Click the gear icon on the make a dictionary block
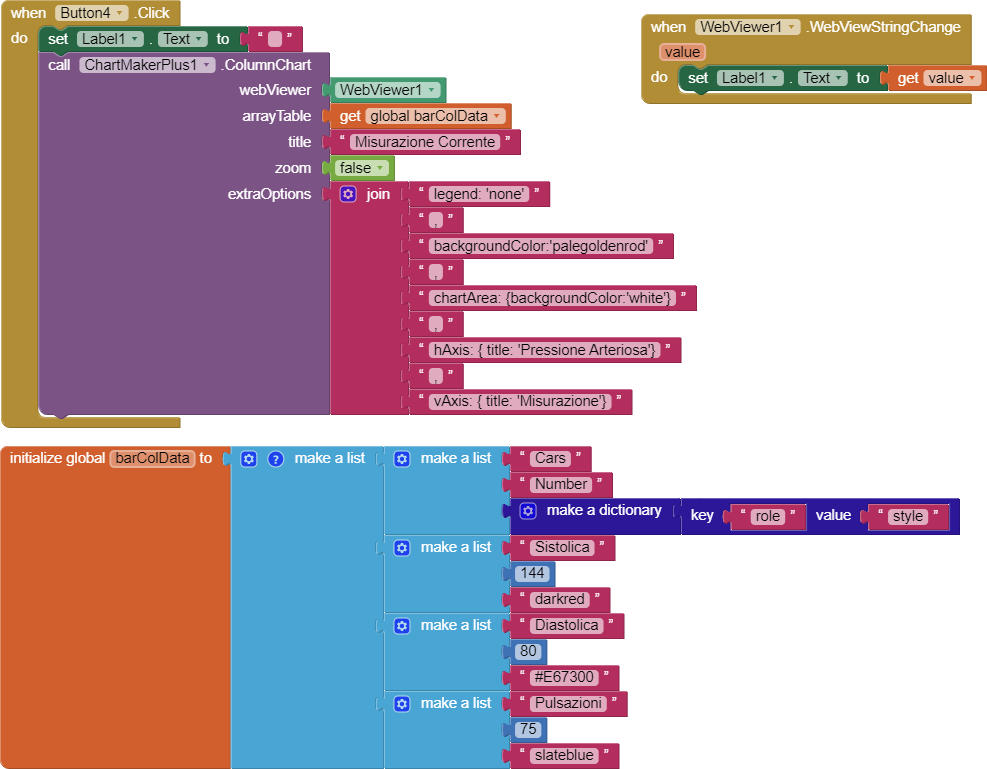 point(530,512)
